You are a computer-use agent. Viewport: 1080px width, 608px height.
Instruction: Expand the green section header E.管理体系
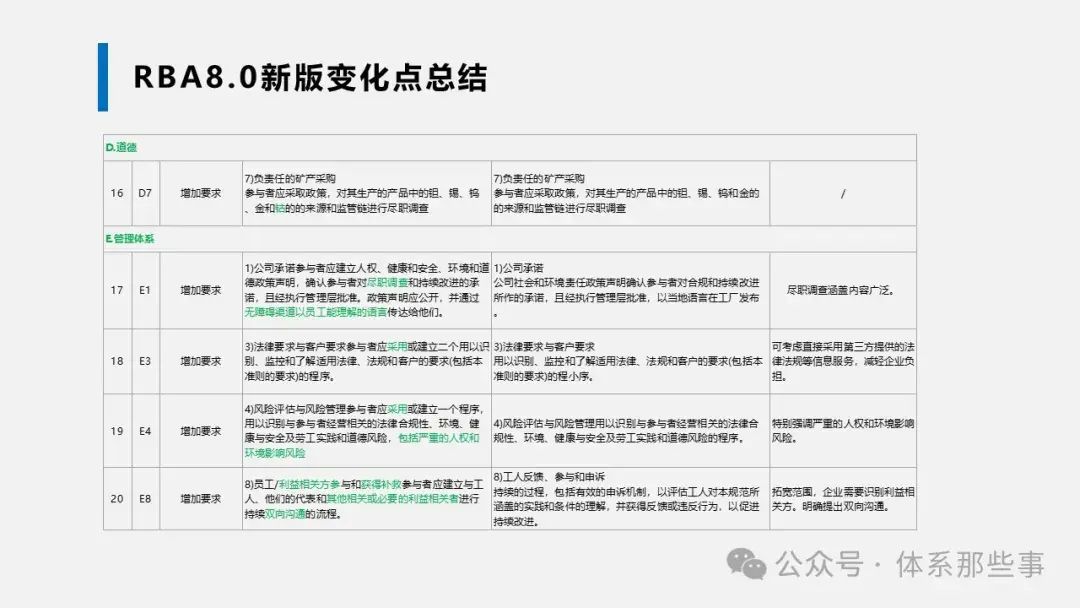(x=128, y=238)
